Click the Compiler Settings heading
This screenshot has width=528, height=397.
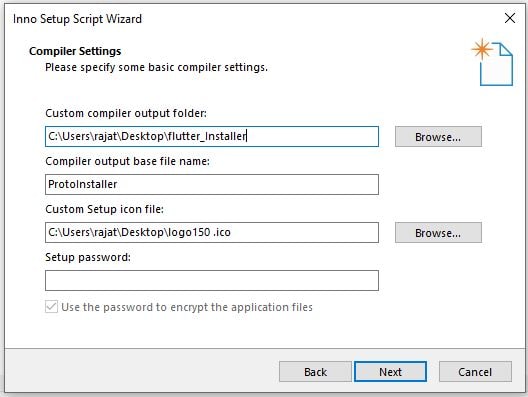pos(75,51)
